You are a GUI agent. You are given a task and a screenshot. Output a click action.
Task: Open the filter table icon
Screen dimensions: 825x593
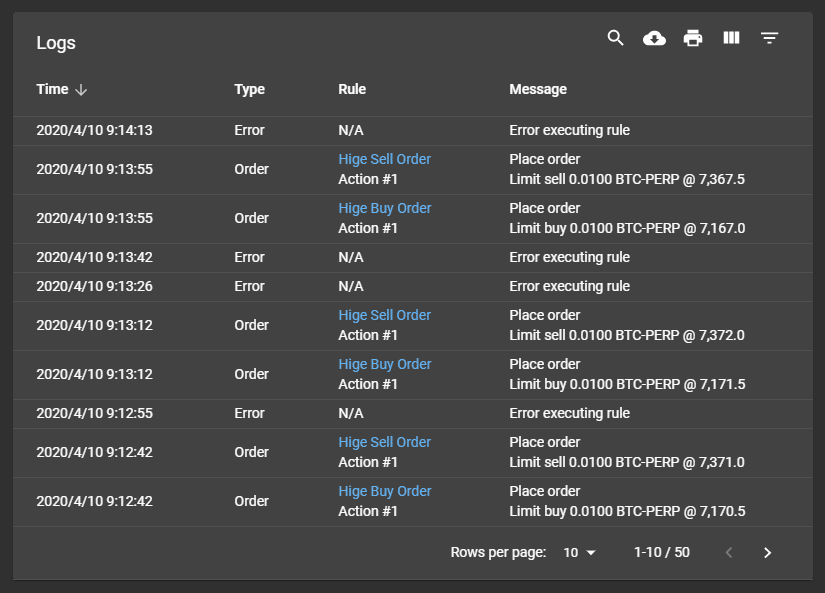coord(769,38)
